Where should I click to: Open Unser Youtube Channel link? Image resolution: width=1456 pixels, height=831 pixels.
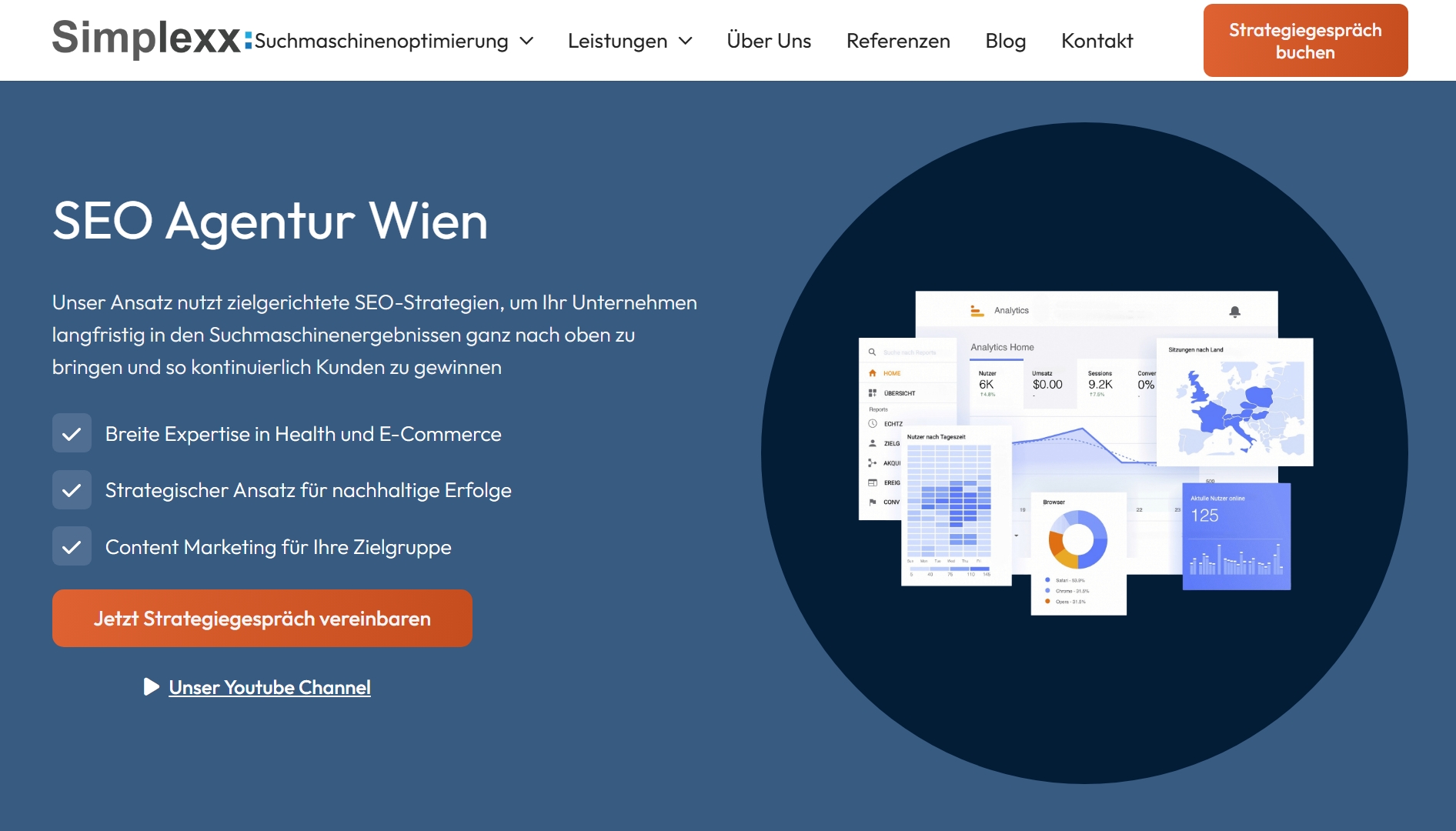click(269, 687)
